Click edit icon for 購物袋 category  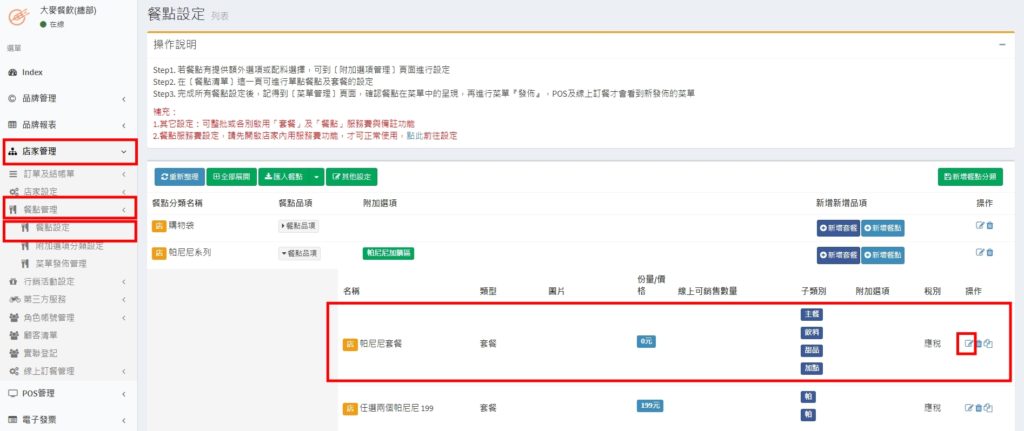tap(980, 225)
